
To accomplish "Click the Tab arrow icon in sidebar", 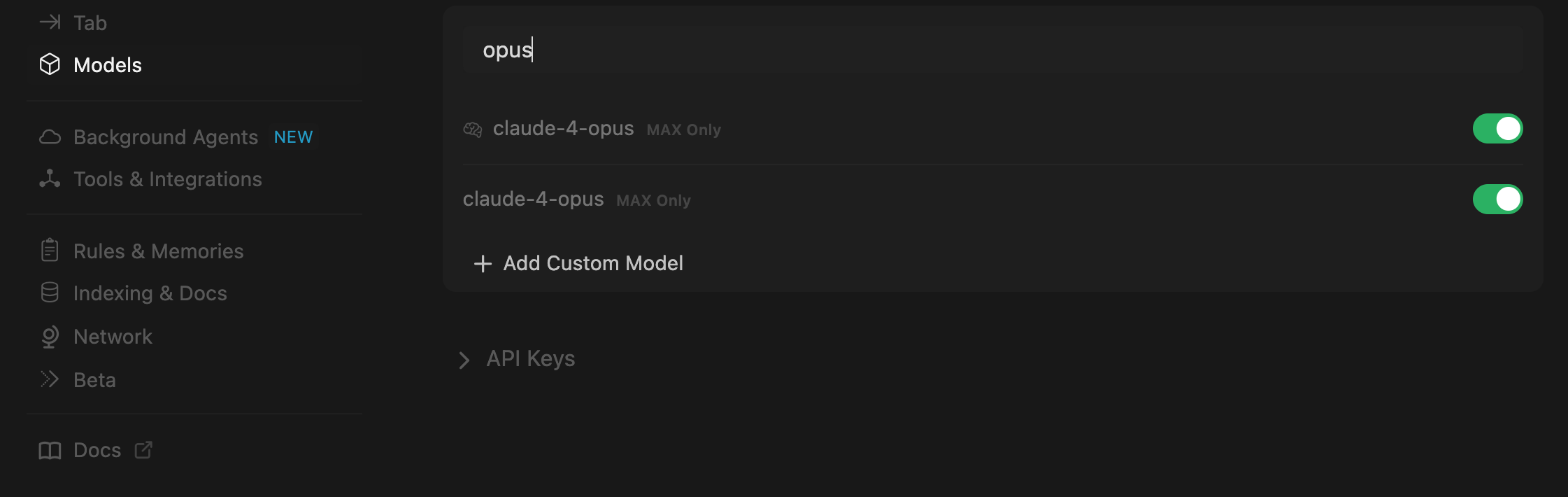I will coord(50,22).
